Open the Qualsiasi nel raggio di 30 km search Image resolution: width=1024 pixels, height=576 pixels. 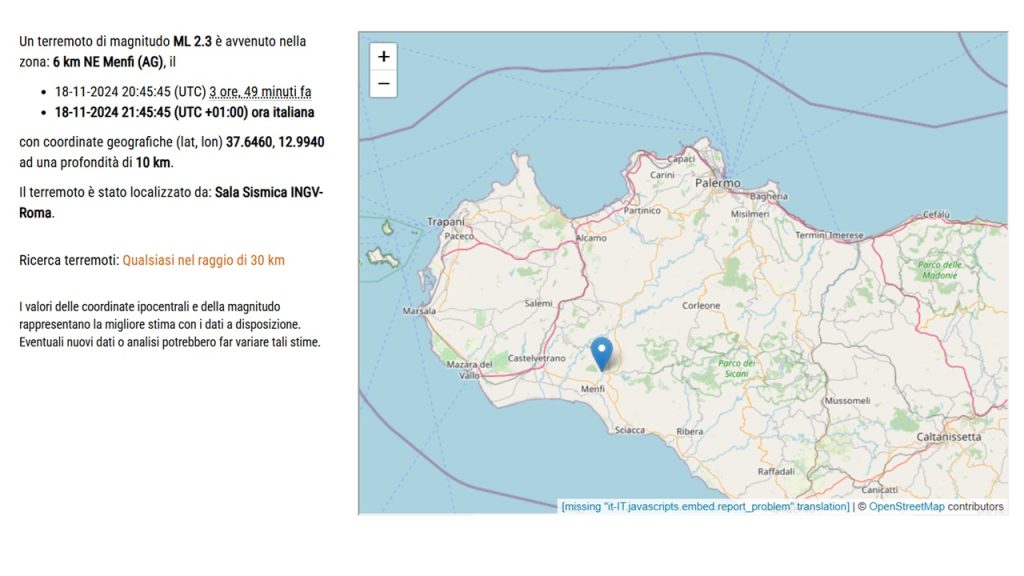point(203,260)
